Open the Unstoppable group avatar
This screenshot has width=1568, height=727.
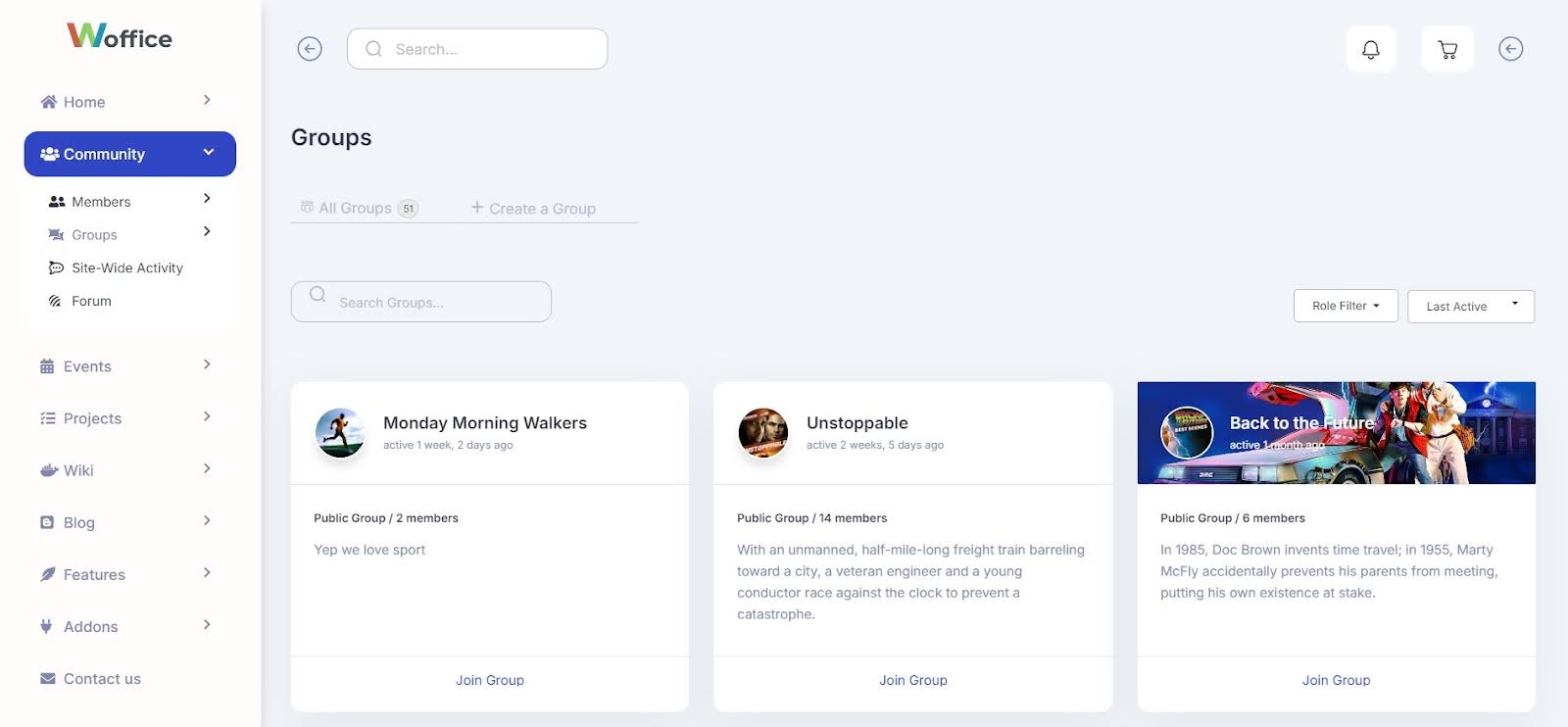[x=762, y=432]
